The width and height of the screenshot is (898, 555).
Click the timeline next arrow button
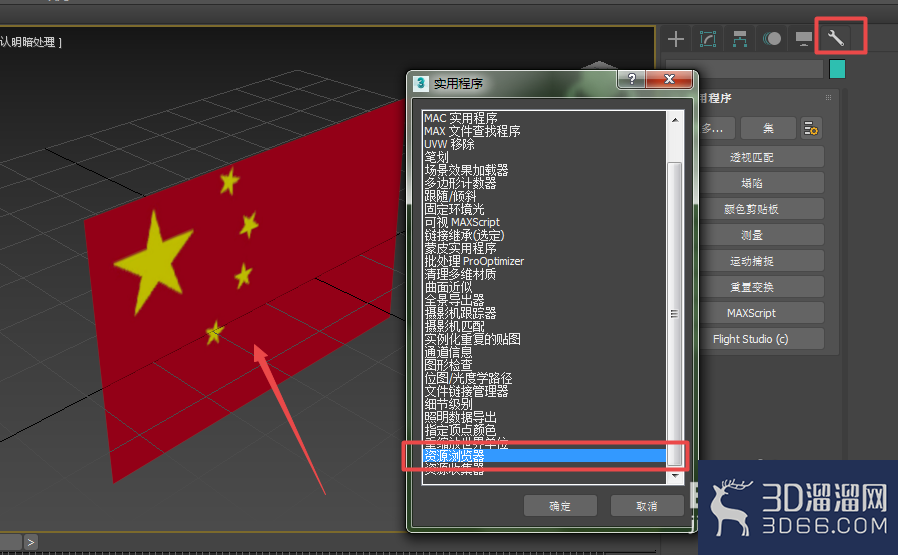[x=30, y=542]
